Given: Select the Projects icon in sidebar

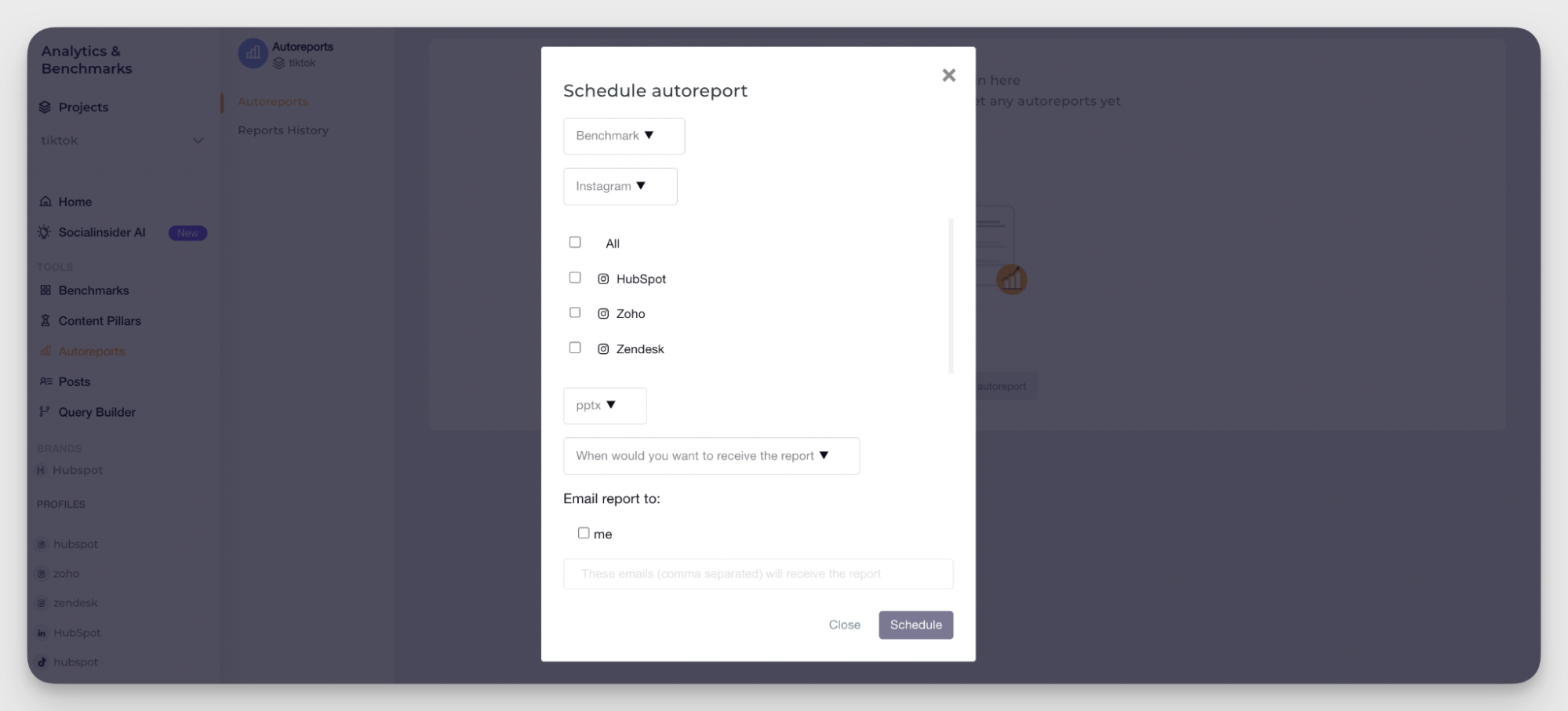Looking at the screenshot, I should tap(45, 107).
